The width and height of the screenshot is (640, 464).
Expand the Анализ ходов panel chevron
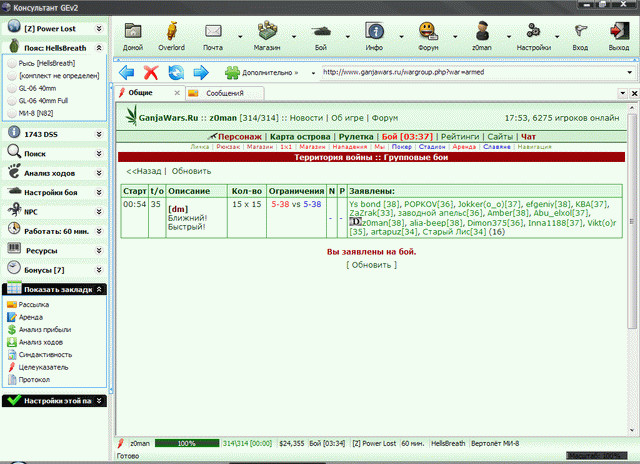tap(99, 173)
